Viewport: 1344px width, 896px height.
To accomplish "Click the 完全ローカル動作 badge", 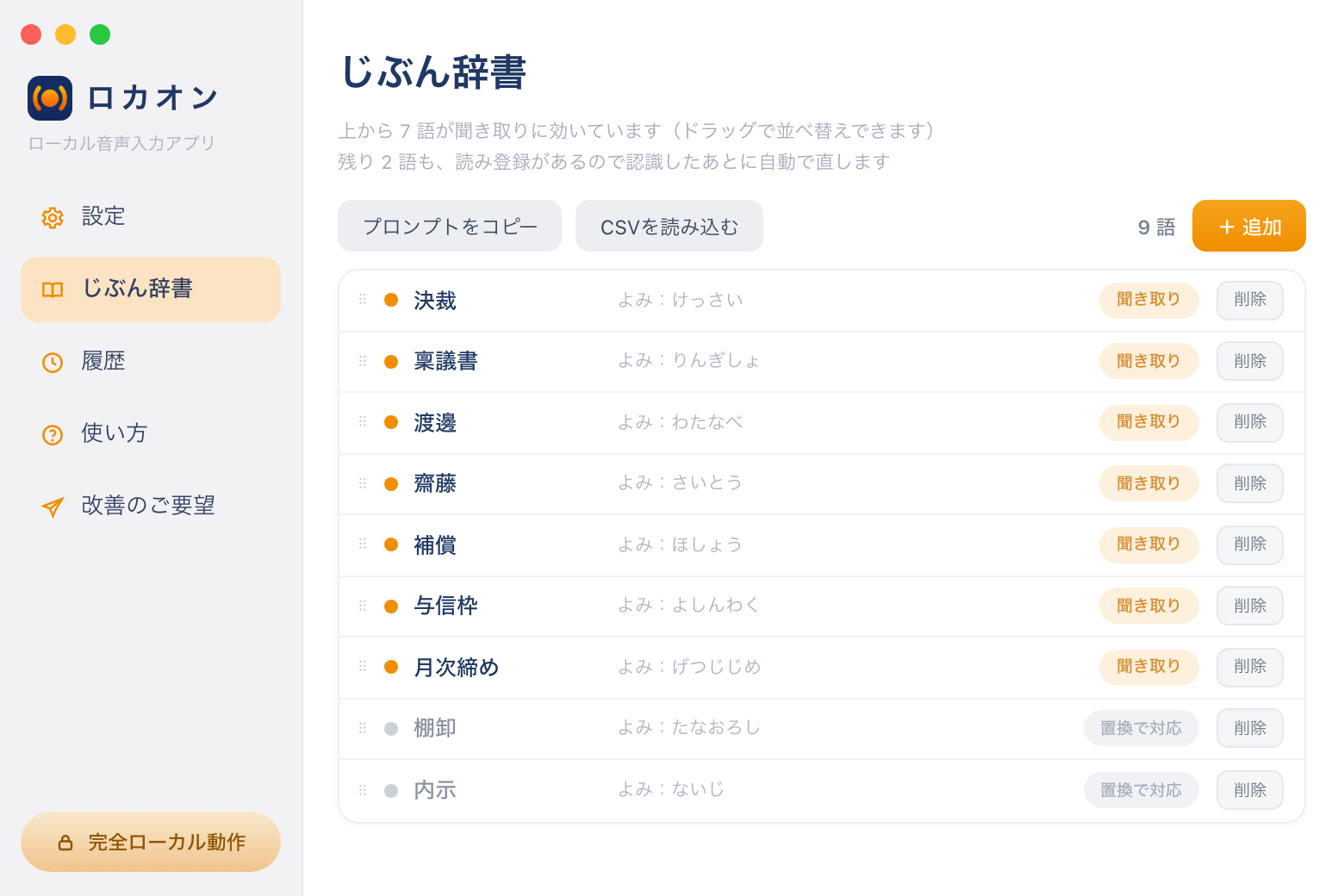I will pos(151,842).
